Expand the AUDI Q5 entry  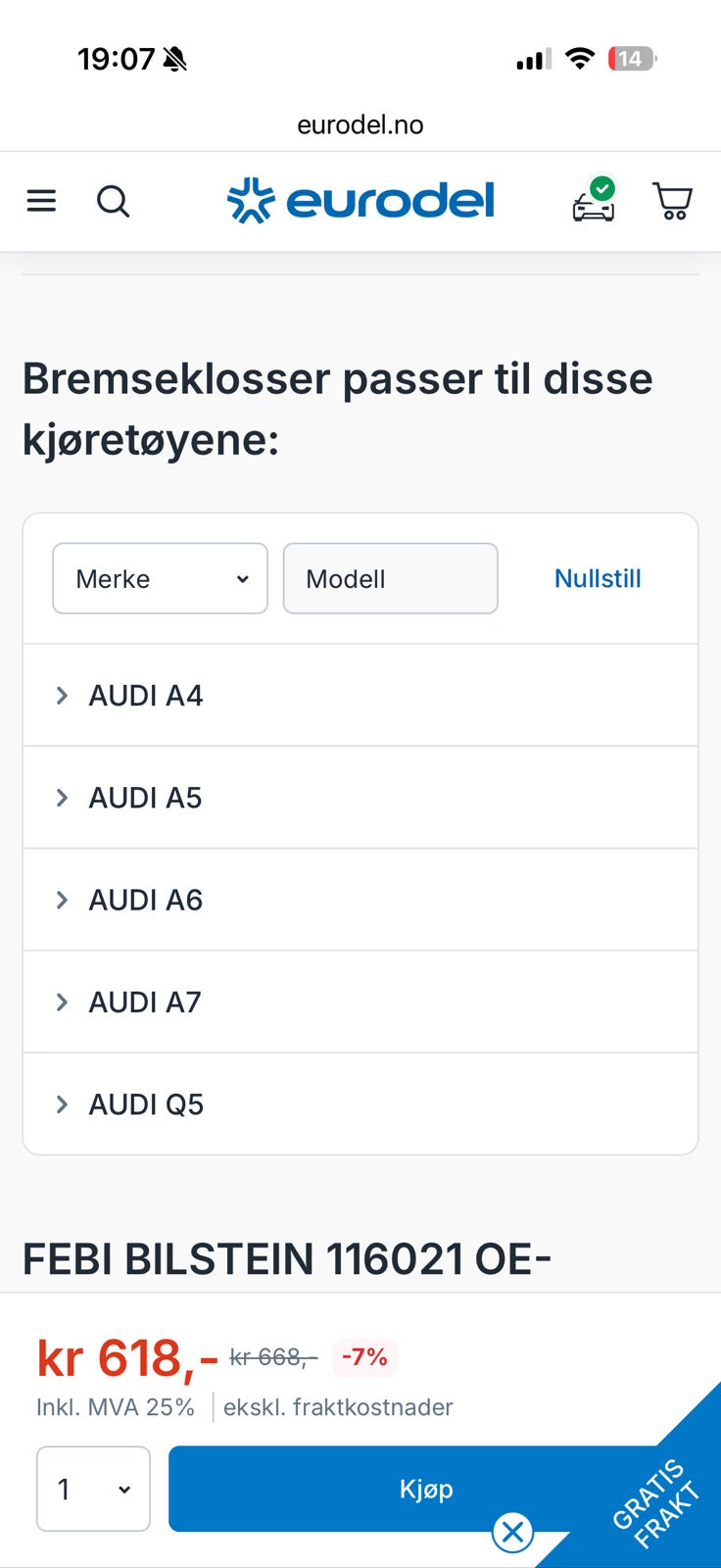[145, 1104]
